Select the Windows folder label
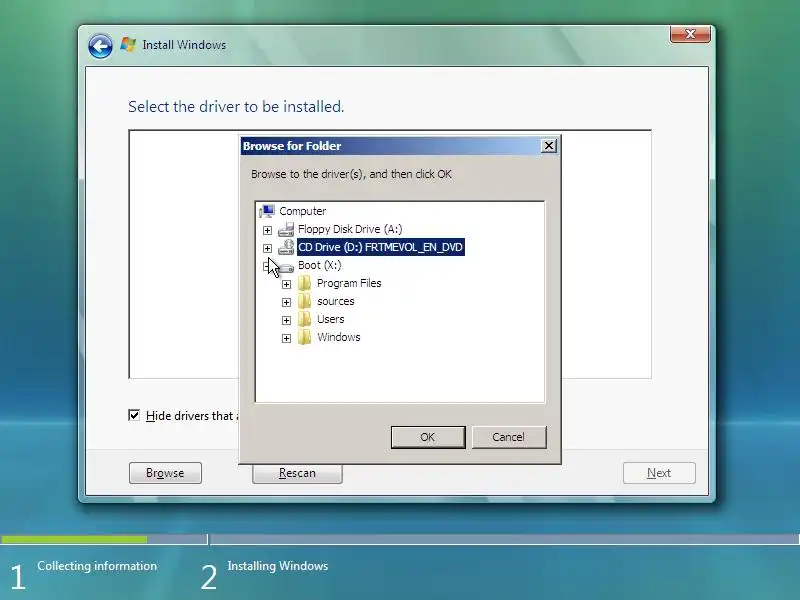This screenshot has height=600, width=800. tap(339, 337)
